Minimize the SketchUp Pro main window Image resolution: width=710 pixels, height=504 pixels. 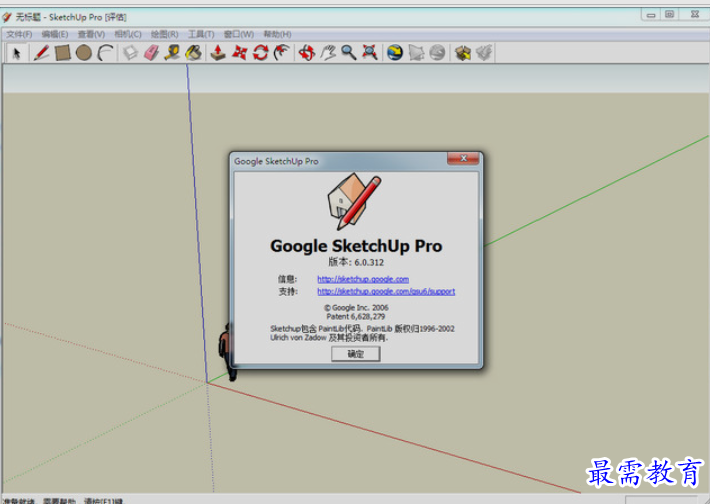[651, 15]
